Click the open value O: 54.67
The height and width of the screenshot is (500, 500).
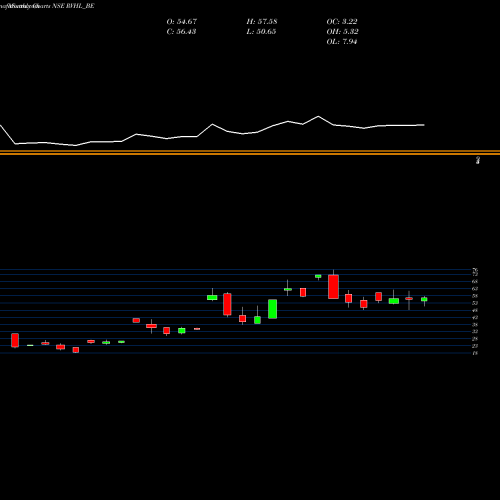(182, 22)
